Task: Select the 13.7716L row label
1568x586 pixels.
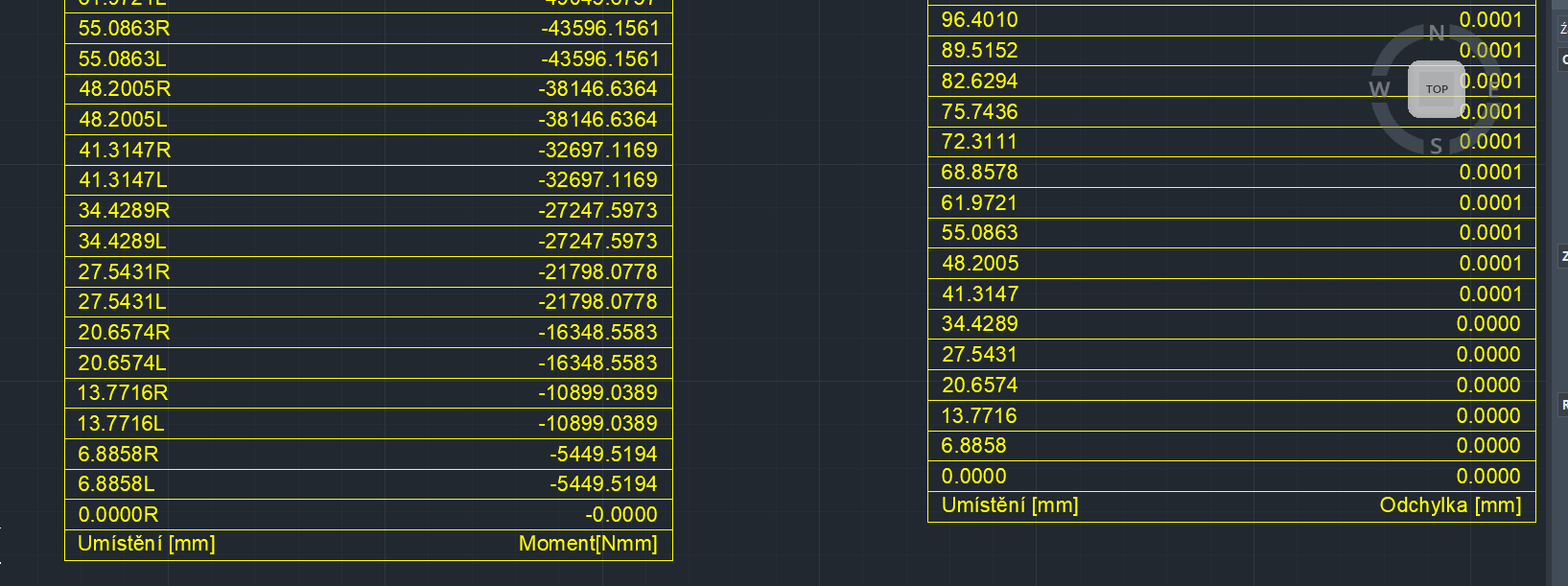Action: coord(121,423)
